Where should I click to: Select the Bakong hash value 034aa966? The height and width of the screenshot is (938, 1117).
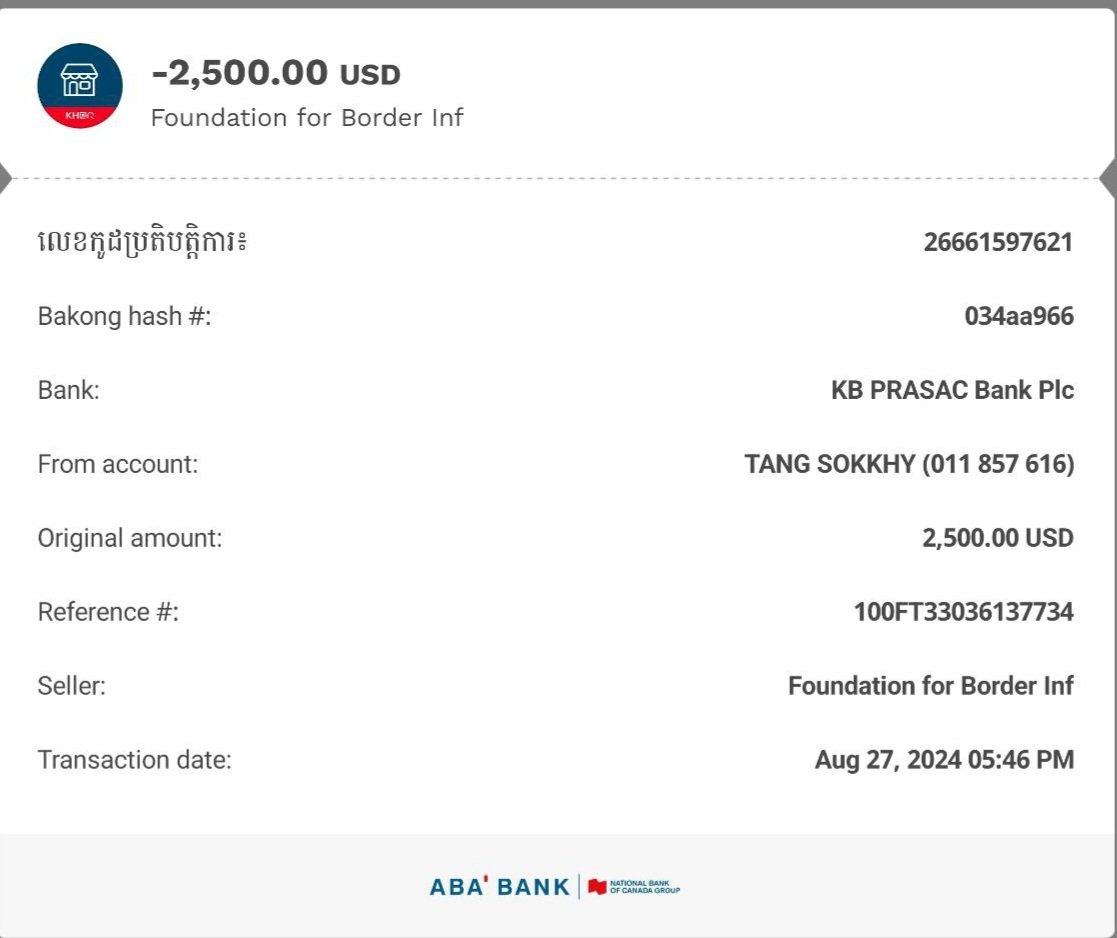[1019, 316]
